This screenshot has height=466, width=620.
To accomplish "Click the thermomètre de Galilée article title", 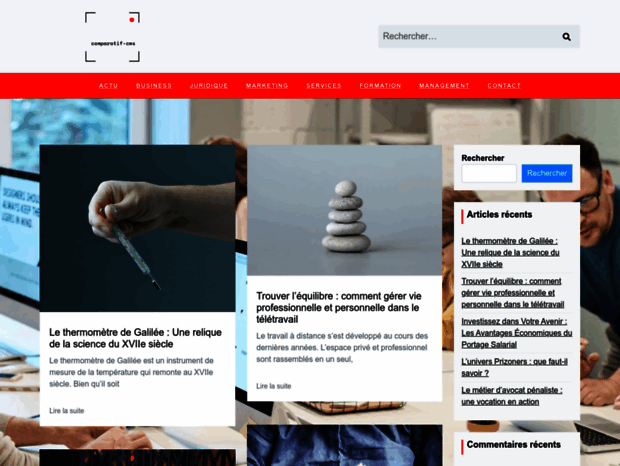I will (135, 338).
